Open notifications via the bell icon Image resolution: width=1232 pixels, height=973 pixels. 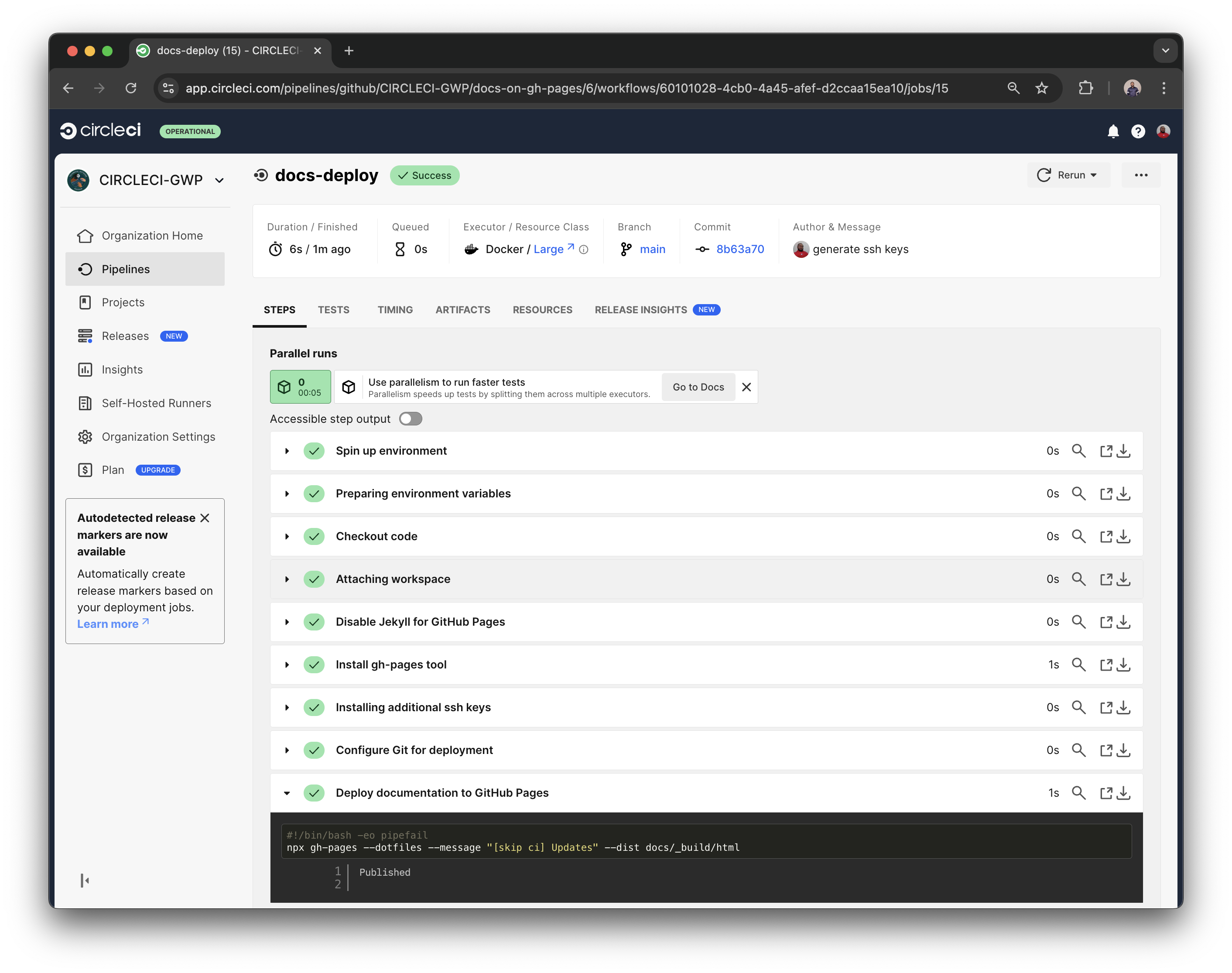click(1112, 132)
